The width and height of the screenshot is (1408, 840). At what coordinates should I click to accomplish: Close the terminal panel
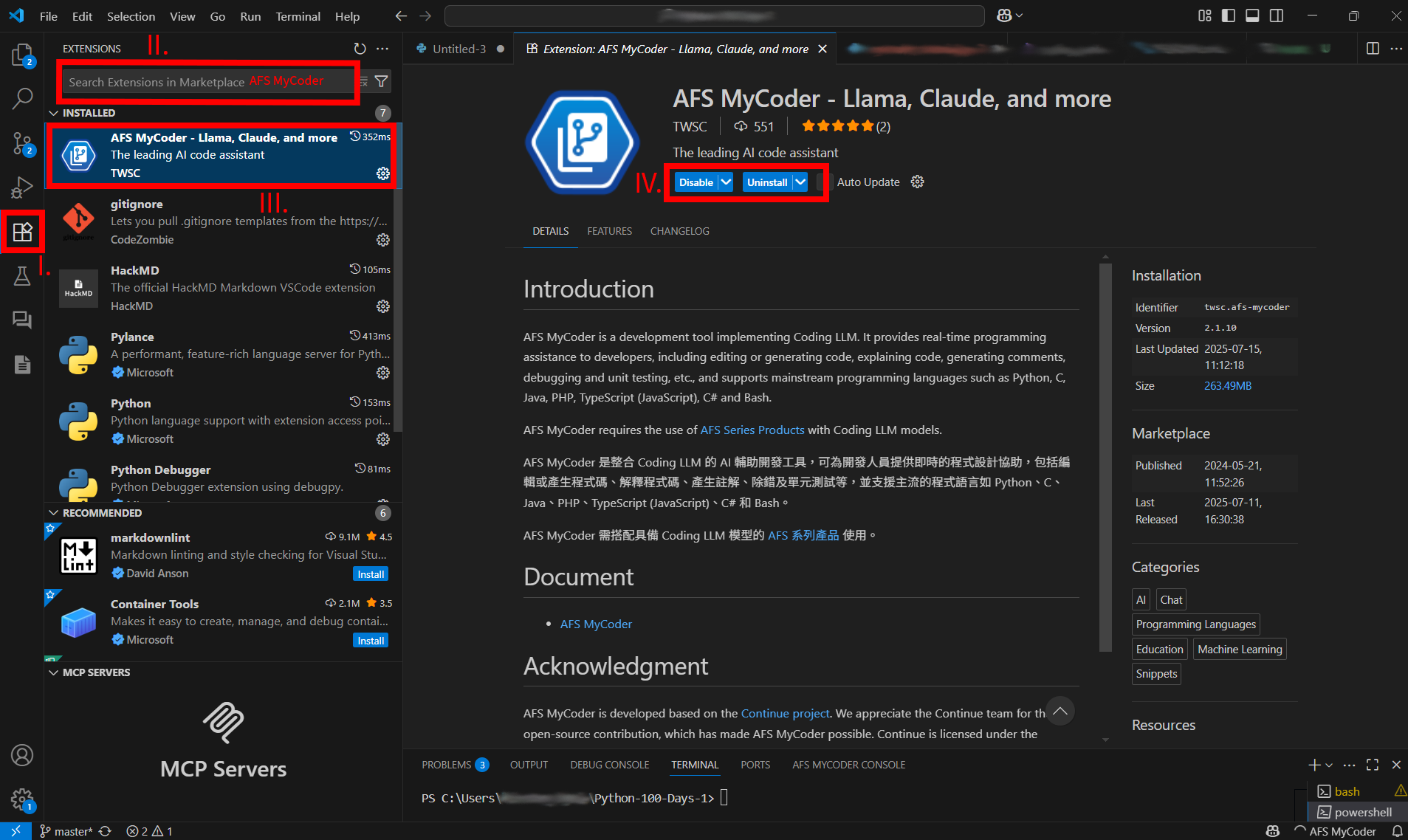click(1396, 765)
